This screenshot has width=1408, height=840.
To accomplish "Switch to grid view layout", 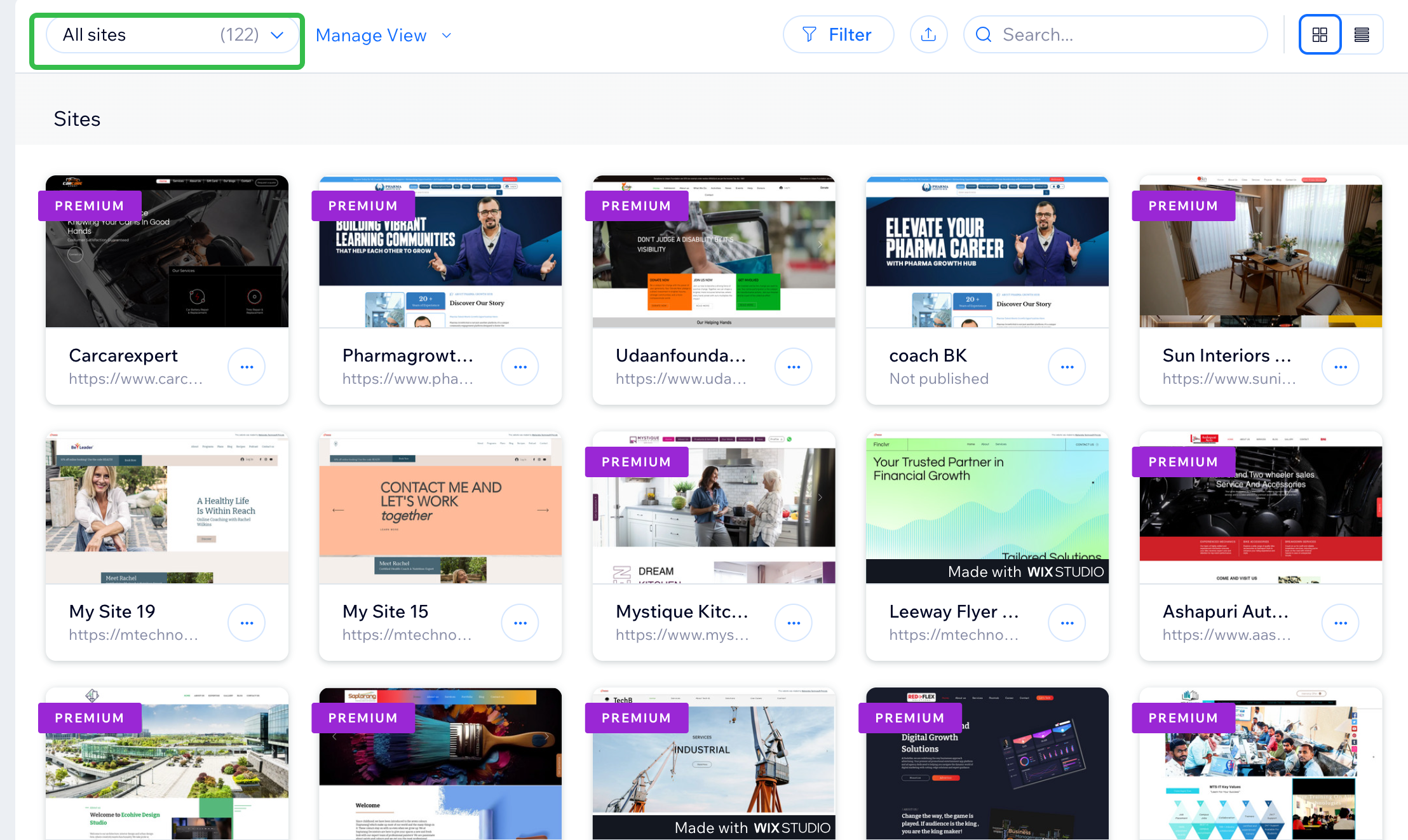I will 1320,34.
